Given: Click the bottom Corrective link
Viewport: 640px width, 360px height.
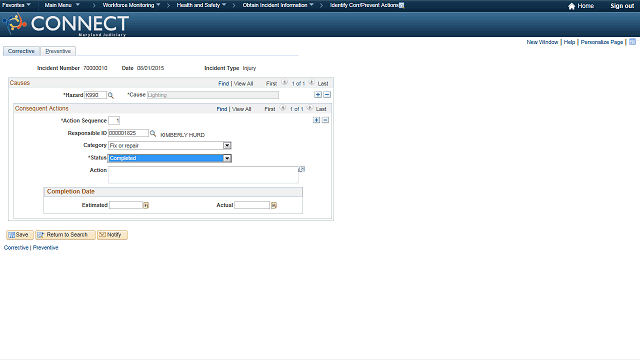Looking at the screenshot, I should pos(16,248).
